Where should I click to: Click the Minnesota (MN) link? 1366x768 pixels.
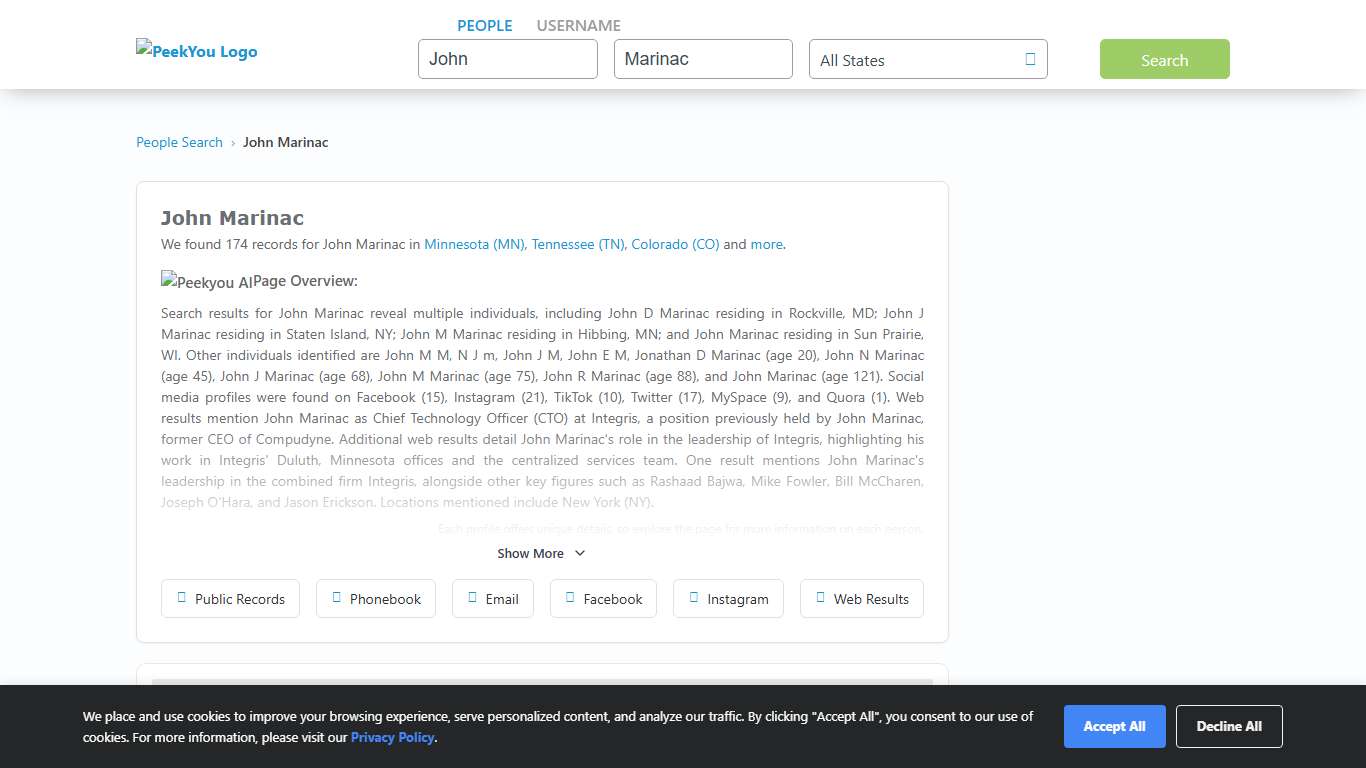[474, 244]
